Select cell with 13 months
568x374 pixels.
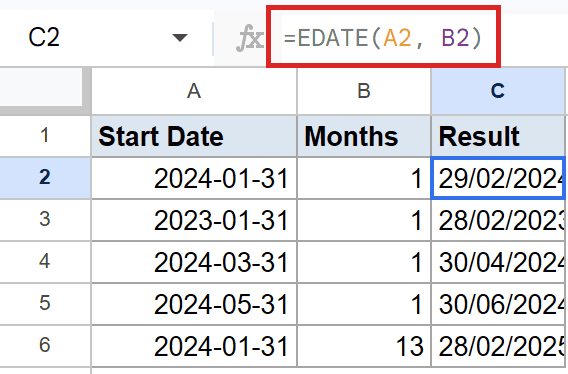[364, 346]
